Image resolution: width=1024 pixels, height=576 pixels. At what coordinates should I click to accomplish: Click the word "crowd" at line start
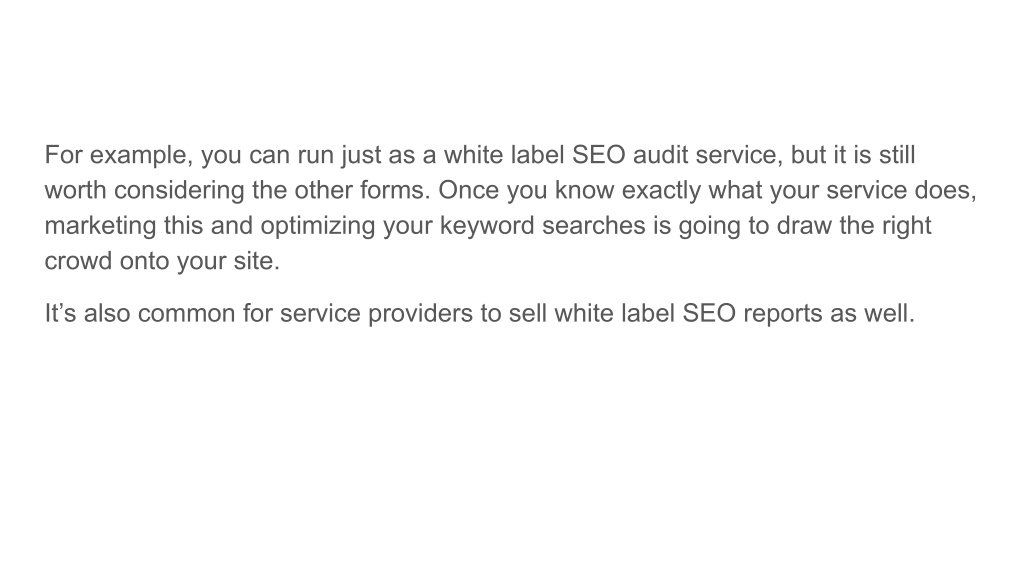coord(78,261)
